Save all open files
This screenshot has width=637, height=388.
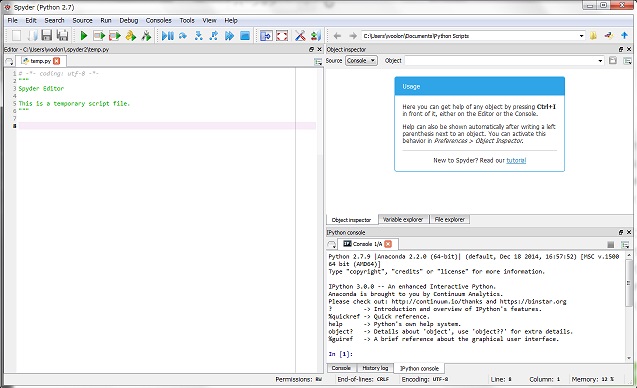tap(62, 36)
